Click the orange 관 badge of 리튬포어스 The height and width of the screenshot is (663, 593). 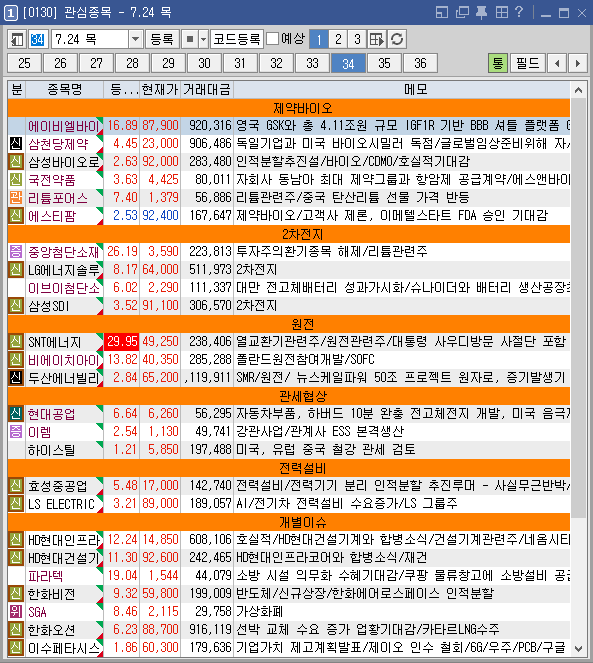click(16, 197)
